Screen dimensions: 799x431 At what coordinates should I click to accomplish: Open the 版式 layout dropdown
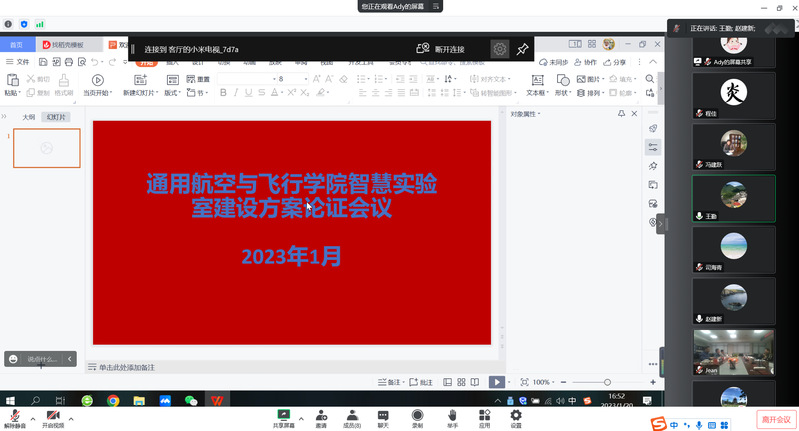tap(173, 93)
